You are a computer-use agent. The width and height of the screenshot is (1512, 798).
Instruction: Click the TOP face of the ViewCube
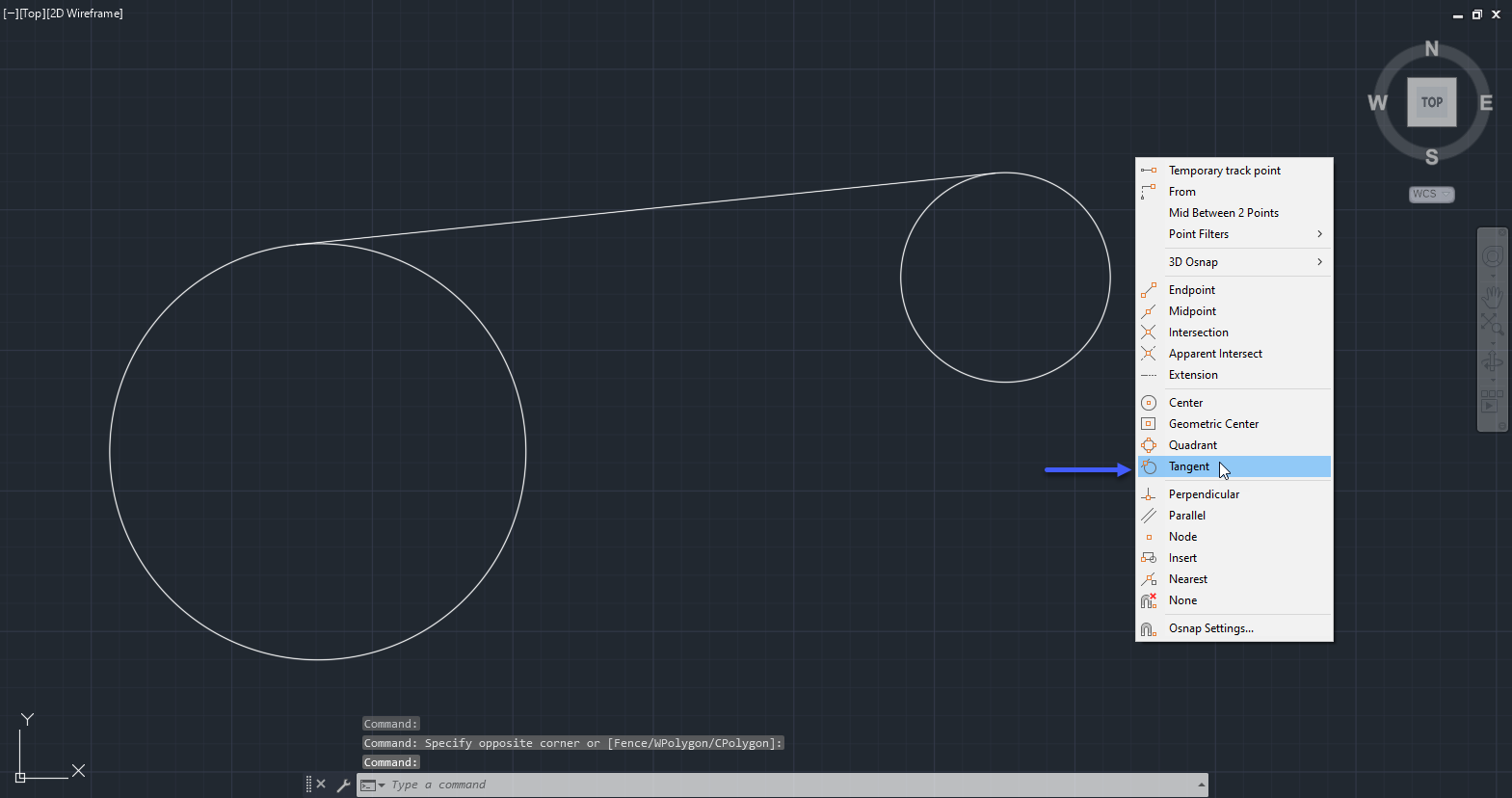click(1432, 102)
